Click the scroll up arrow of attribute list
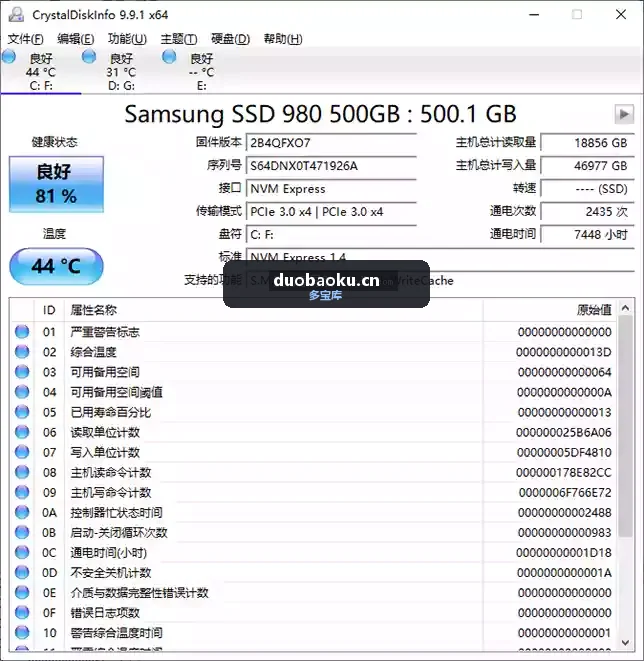Image resolution: width=644 pixels, height=661 pixels. pyautogui.click(x=625, y=308)
